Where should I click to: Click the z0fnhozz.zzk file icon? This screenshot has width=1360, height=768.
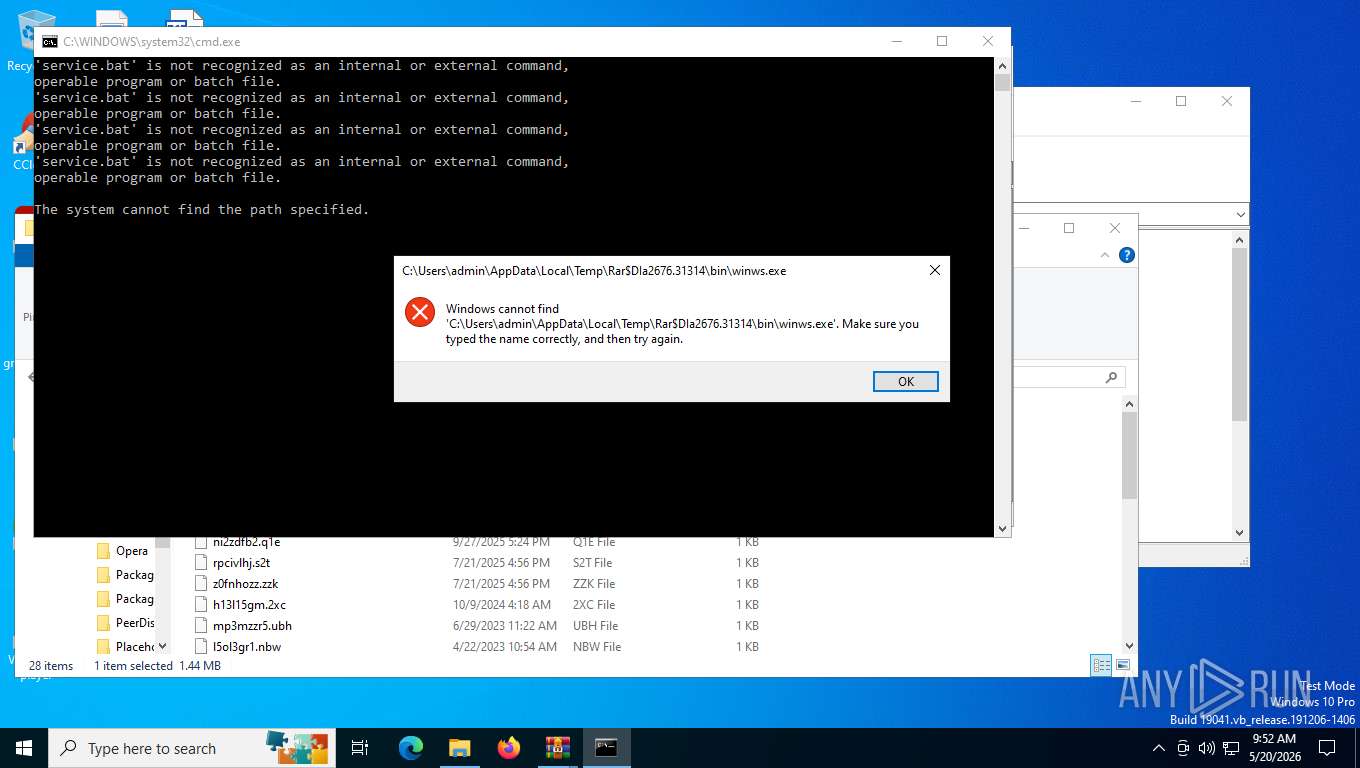pos(201,584)
